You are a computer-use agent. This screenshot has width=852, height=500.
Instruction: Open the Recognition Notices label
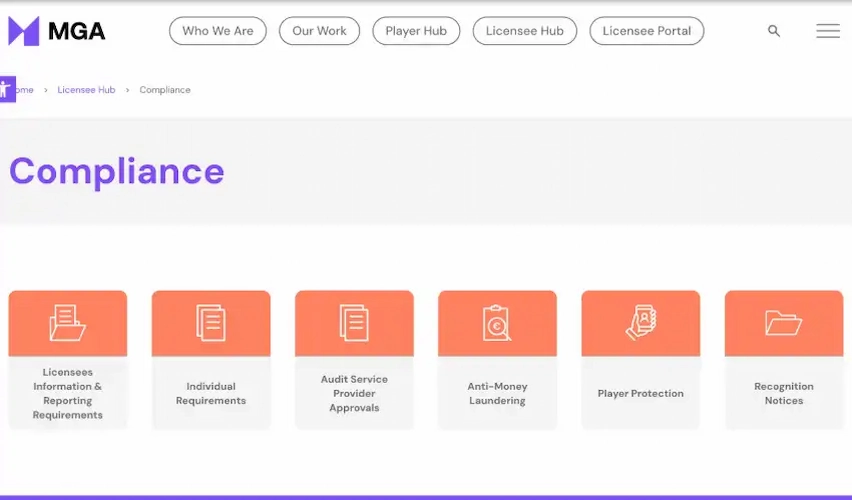(x=784, y=393)
